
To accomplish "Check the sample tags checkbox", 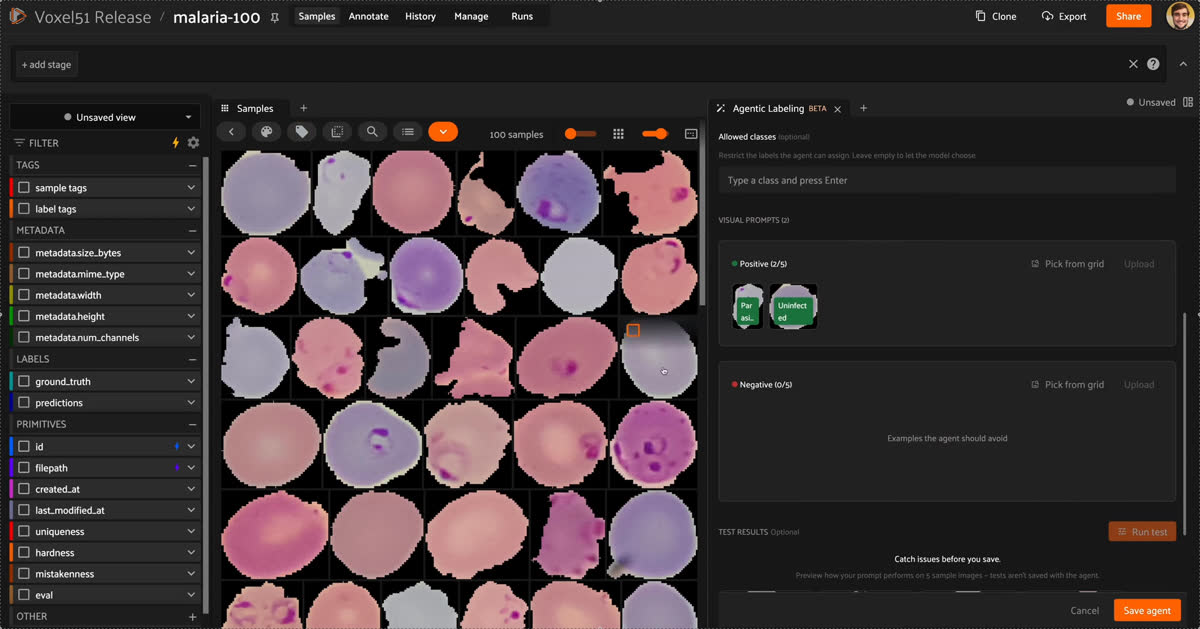I will [x=24, y=188].
